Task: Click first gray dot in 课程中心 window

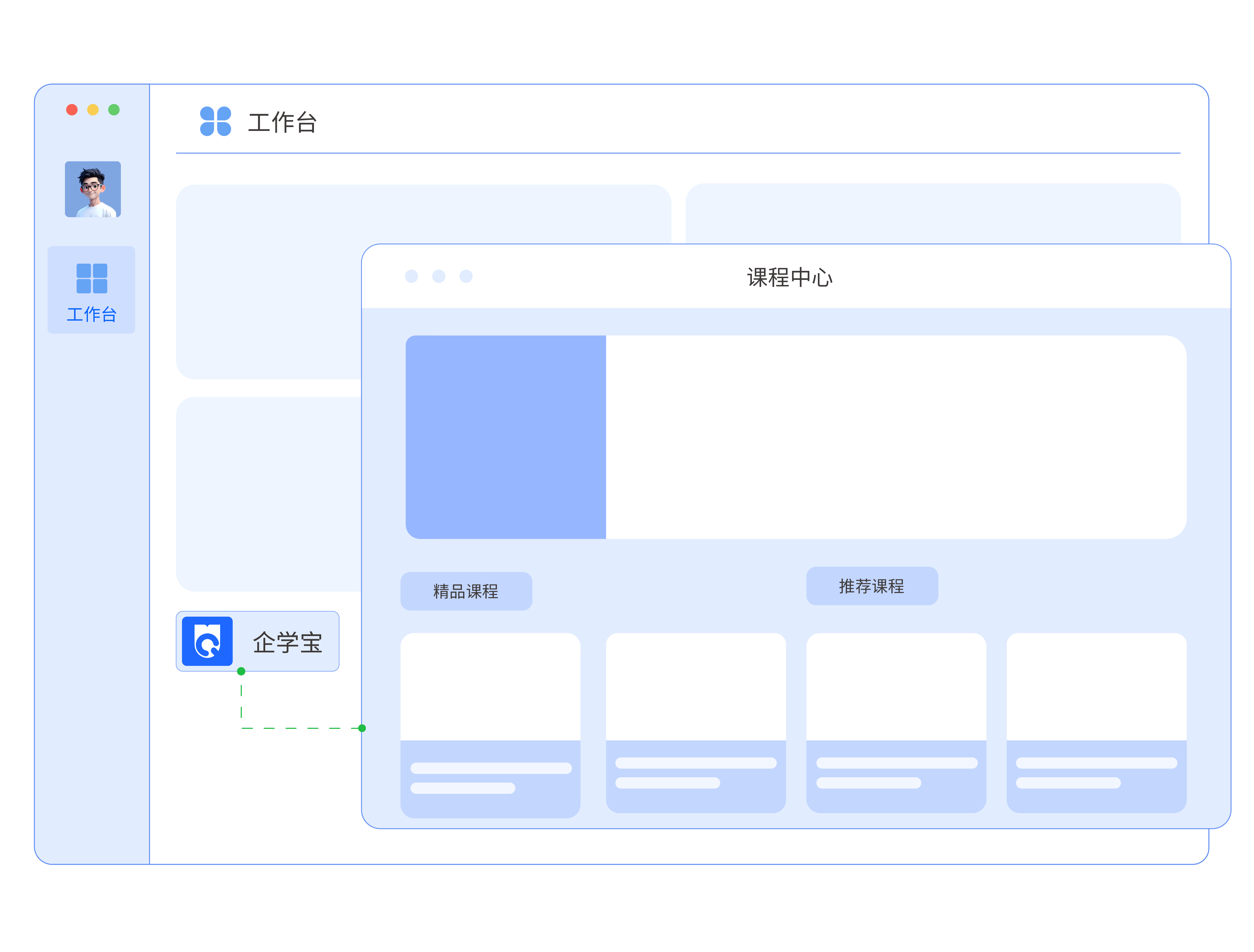Action: [412, 276]
